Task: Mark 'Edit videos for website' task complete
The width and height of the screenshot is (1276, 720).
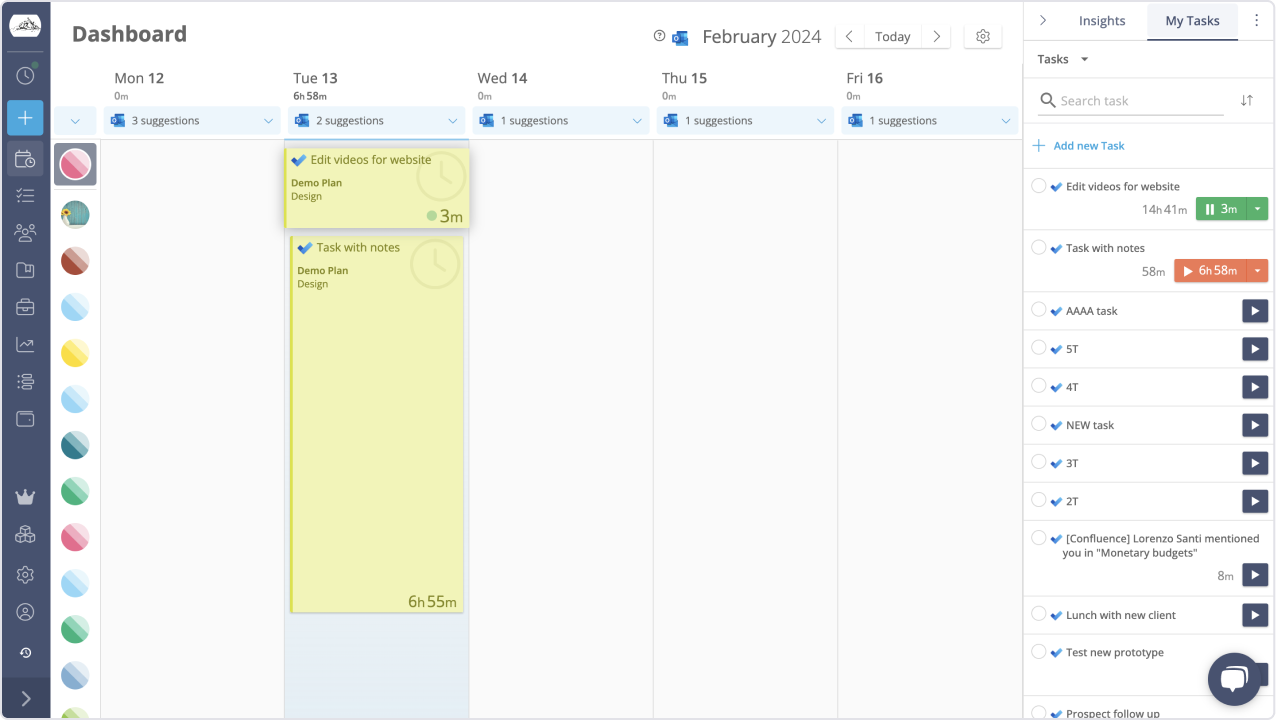Action: coord(1038,186)
